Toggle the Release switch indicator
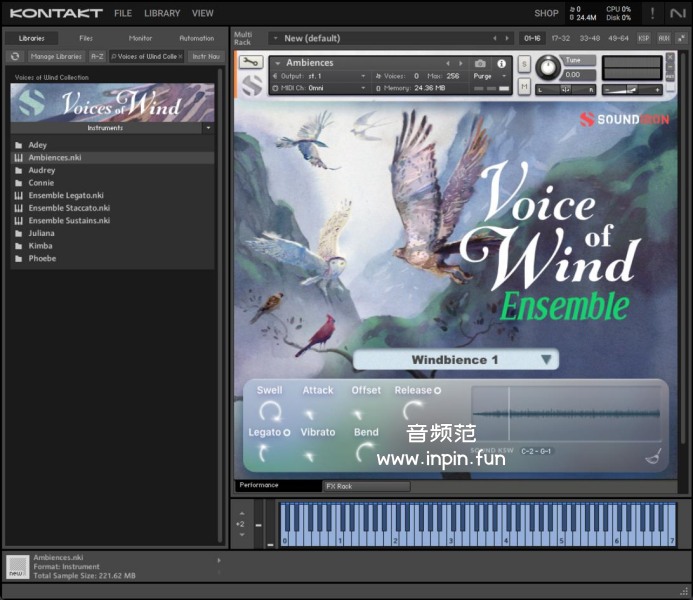Image resolution: width=693 pixels, height=600 pixels. point(438,391)
